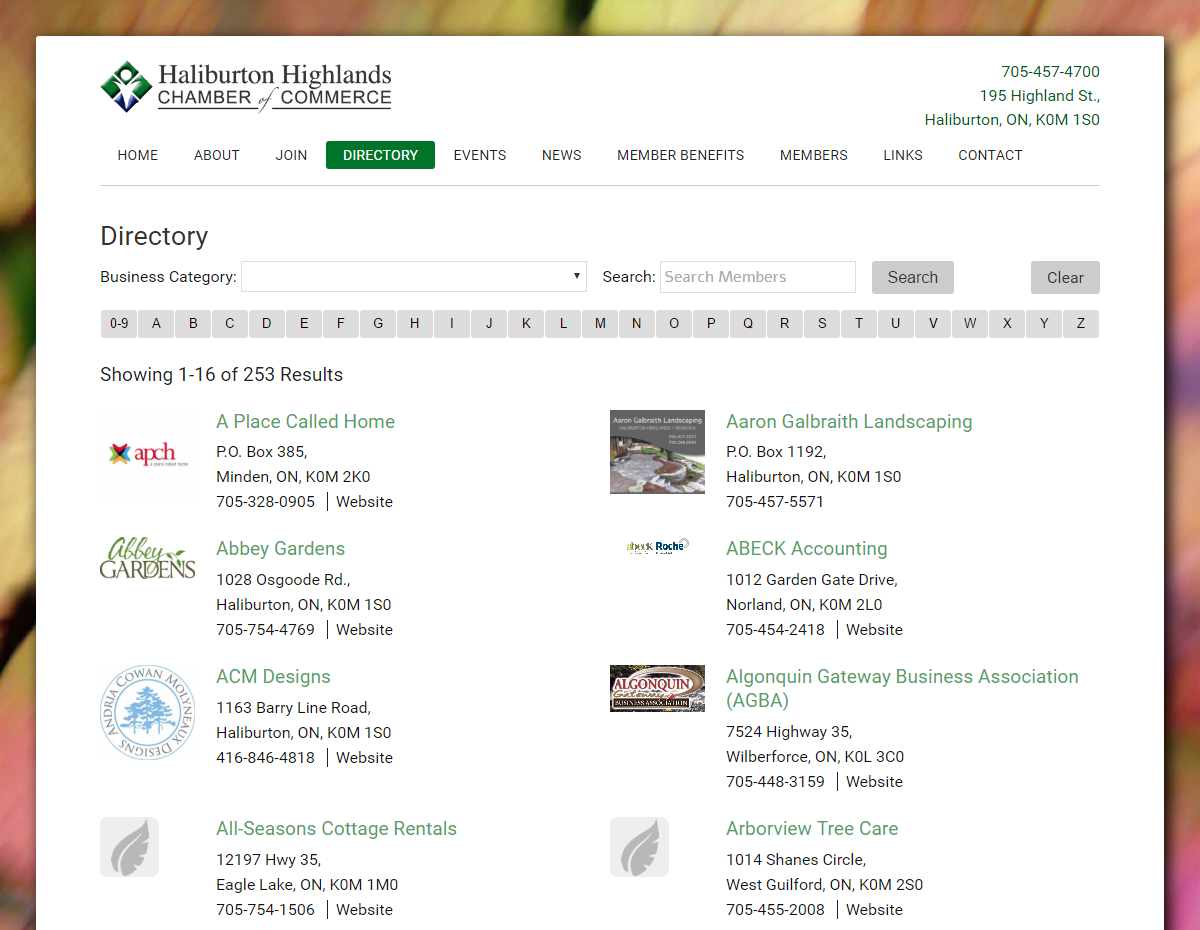1200x930 pixels.
Task: Open the Contact menu item
Action: tap(990, 155)
